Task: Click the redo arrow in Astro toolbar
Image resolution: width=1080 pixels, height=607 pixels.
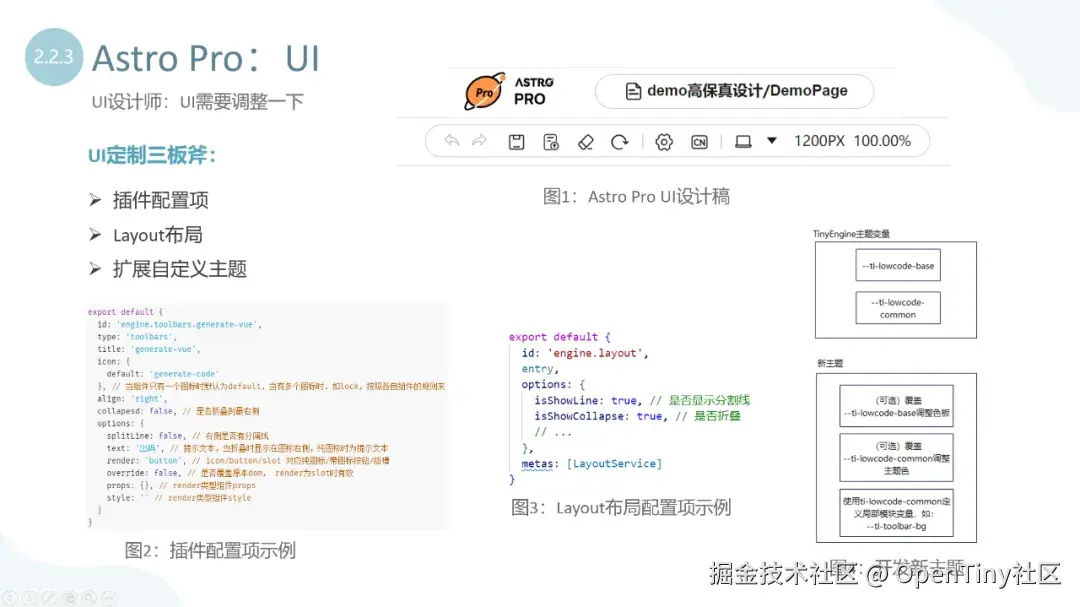Action: tap(479, 141)
